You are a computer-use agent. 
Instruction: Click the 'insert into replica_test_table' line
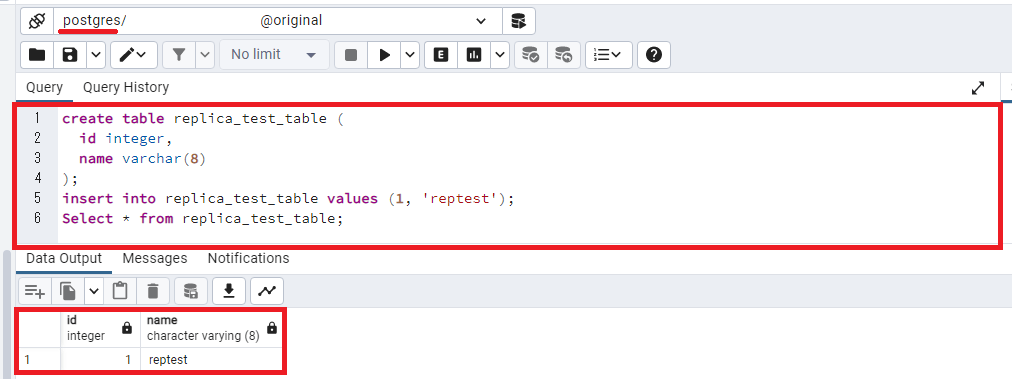tap(288, 199)
